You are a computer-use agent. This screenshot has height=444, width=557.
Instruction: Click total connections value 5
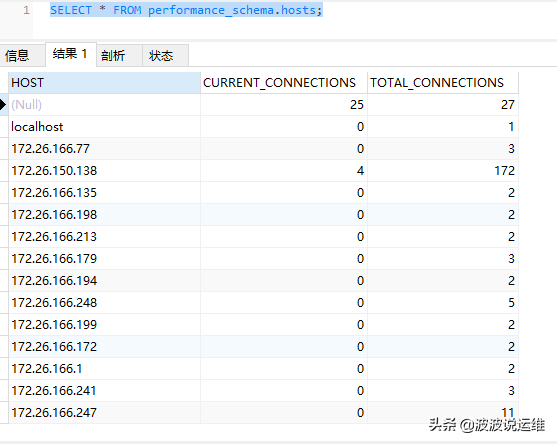443,303
